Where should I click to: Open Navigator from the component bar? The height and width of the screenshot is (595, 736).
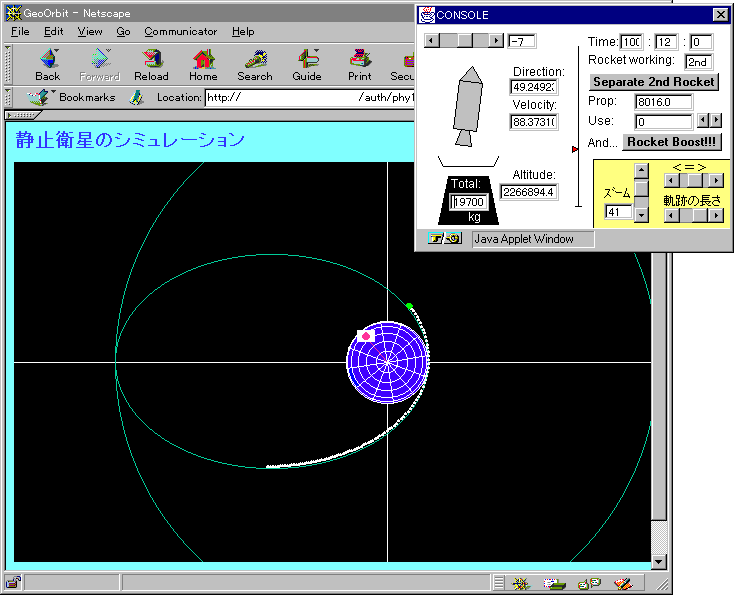520,583
